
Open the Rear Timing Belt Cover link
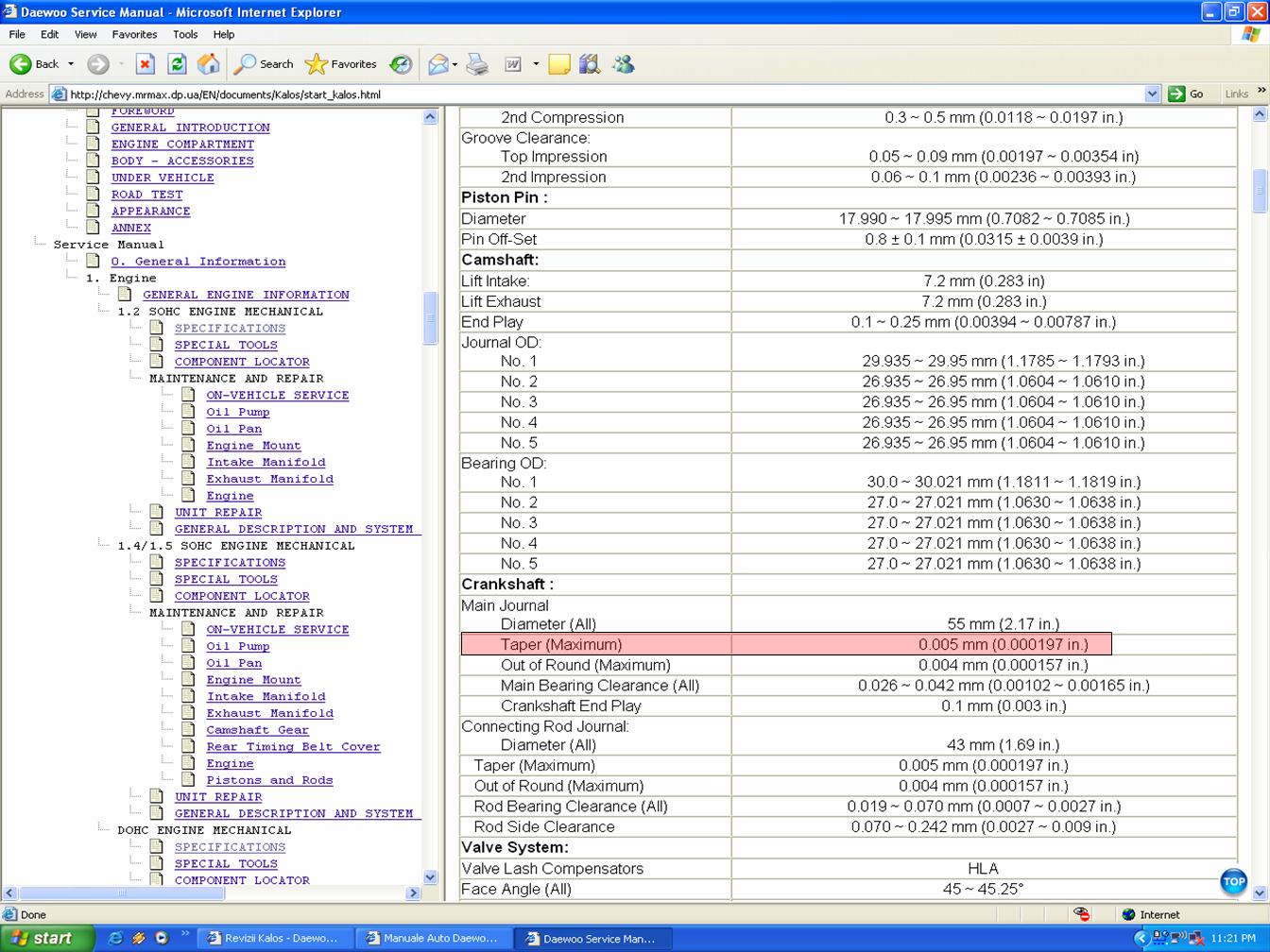(293, 746)
